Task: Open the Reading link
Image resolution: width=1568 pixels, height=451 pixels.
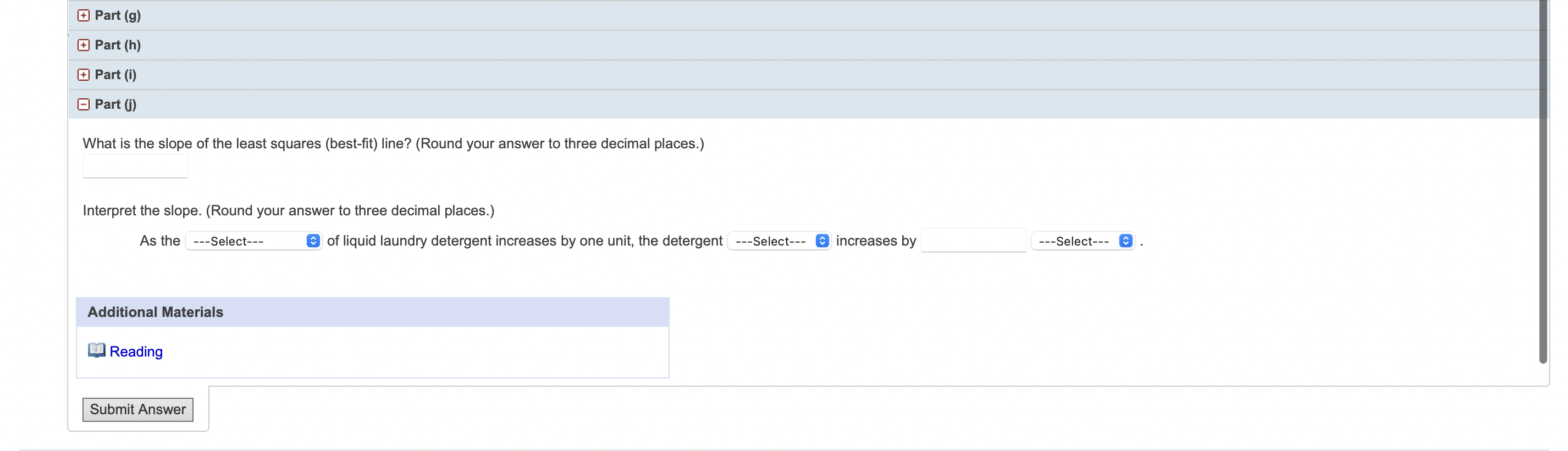Action: coord(136,352)
